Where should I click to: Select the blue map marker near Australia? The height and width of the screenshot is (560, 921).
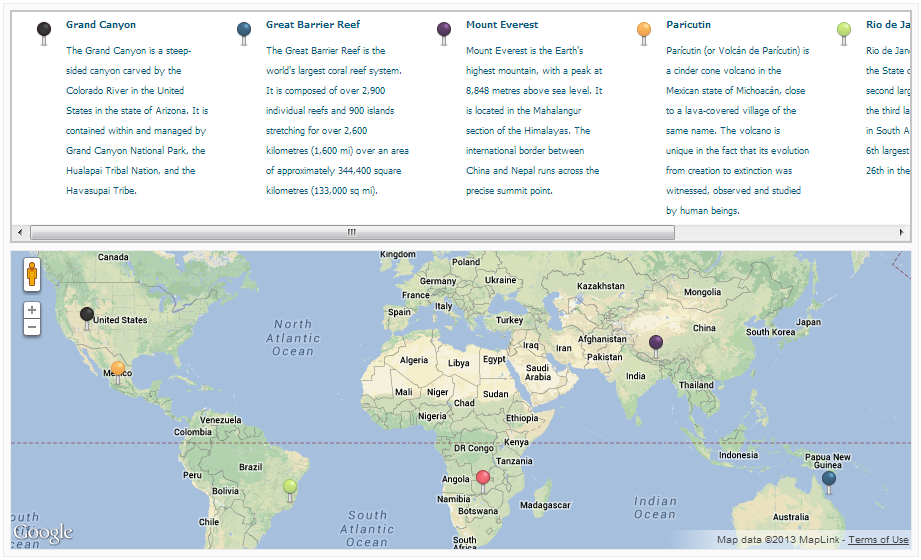click(829, 482)
